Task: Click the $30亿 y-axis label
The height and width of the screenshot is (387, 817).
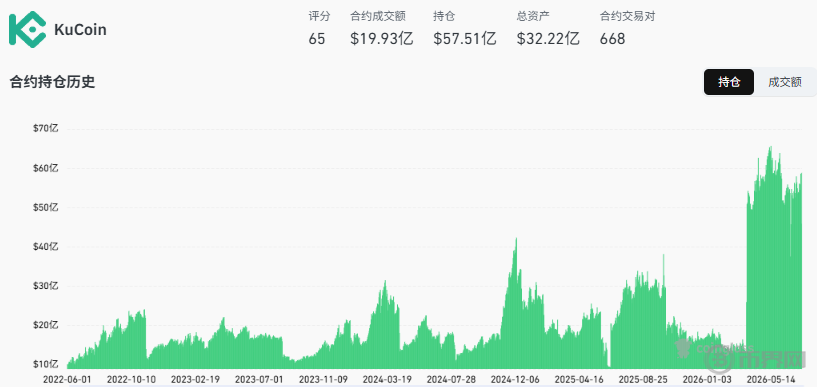Action: (46, 285)
